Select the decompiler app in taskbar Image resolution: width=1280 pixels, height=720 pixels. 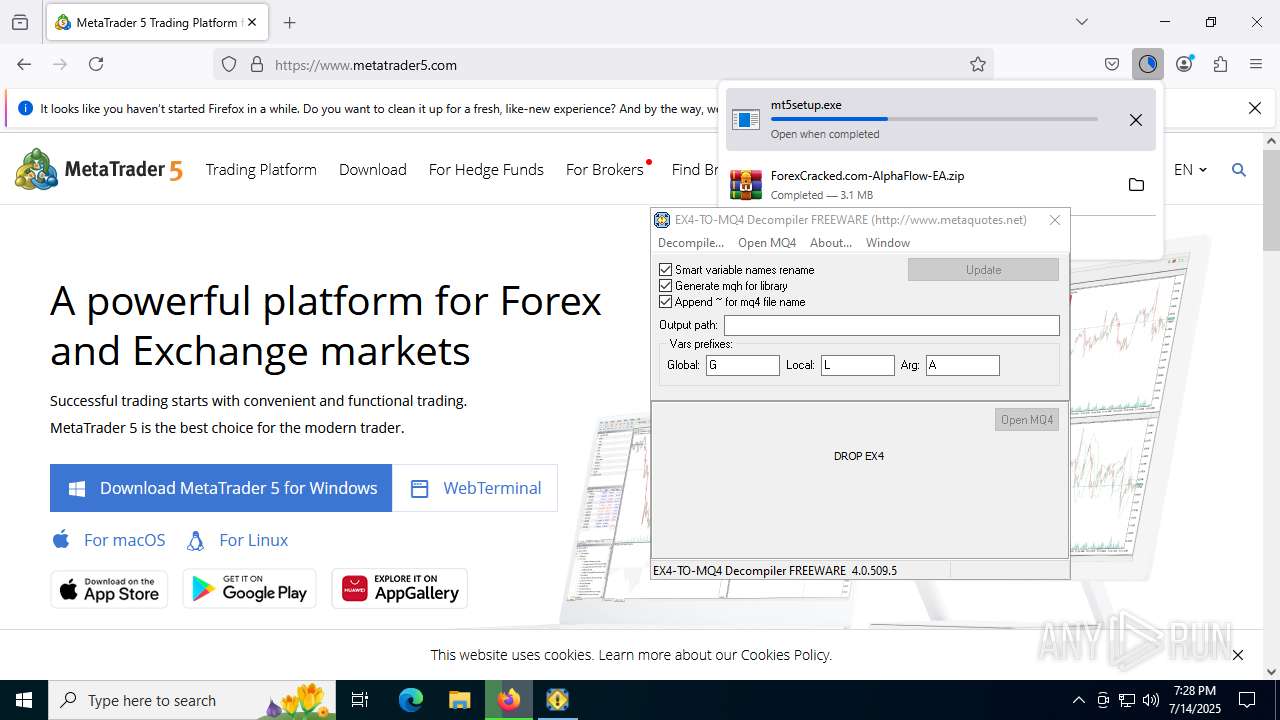(557, 700)
